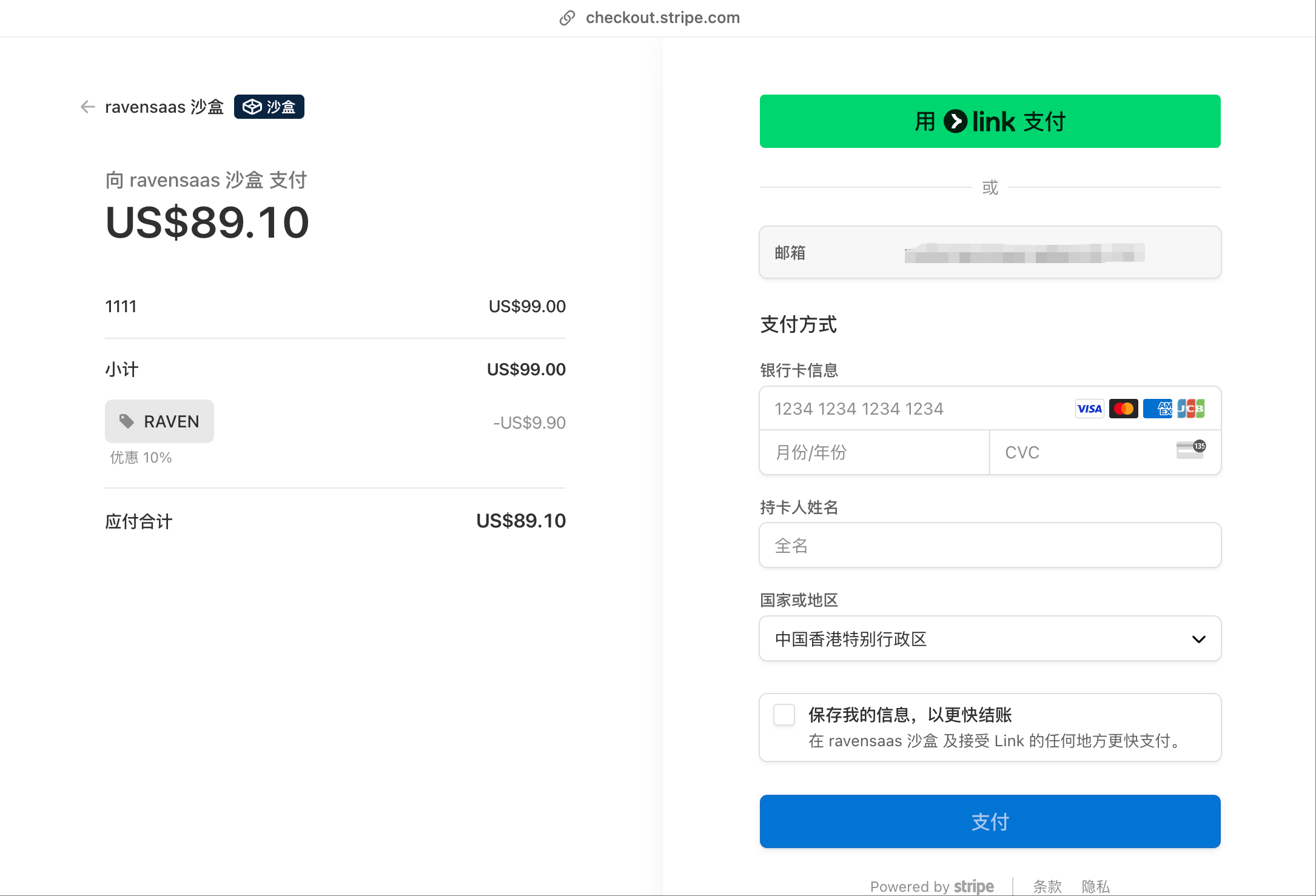Click the Visa card logo
This screenshot has width=1316, height=896.
coord(1090,409)
